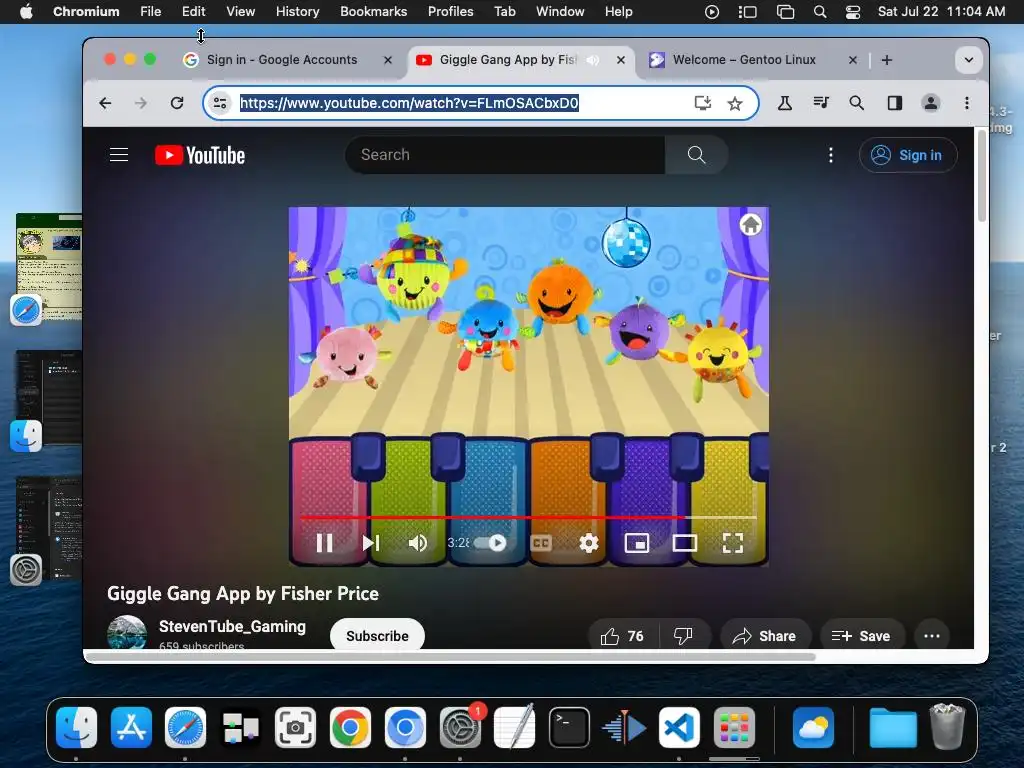Open Chrome Labs flask icon
This screenshot has width=1024, height=768.
tap(784, 103)
